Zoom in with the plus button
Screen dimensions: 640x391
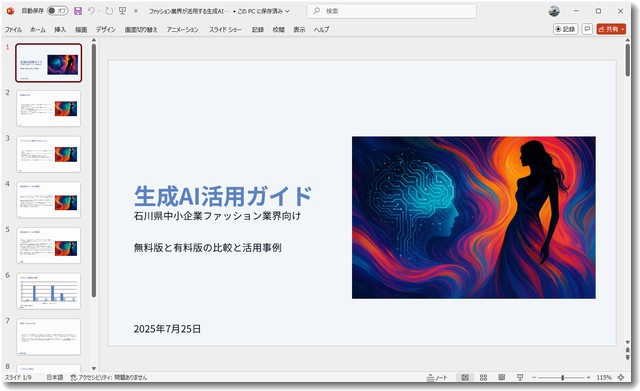(588, 378)
